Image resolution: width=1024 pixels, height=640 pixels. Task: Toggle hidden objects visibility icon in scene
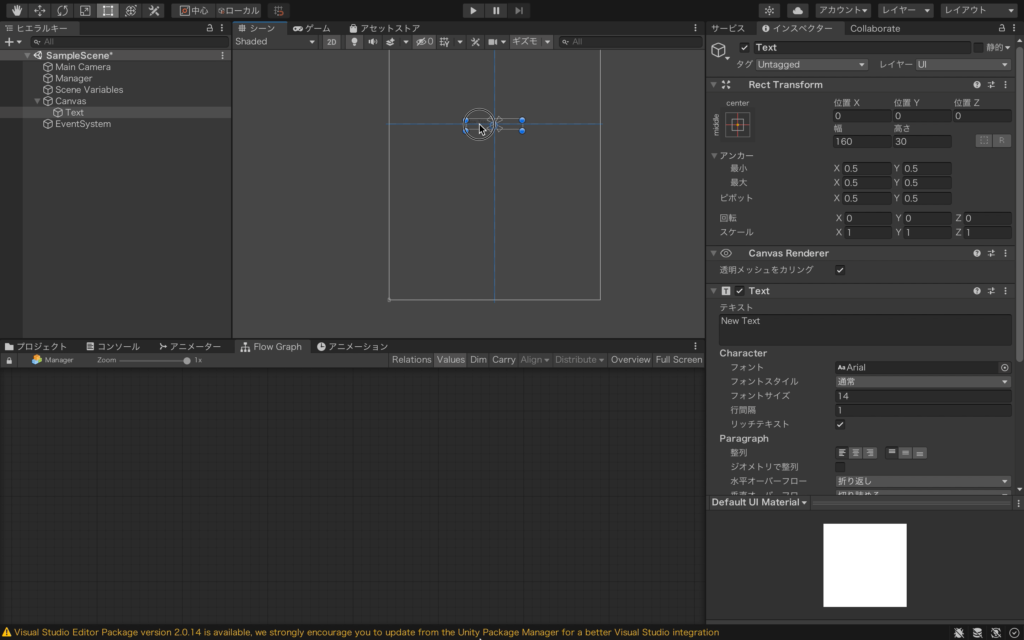[x=424, y=42]
